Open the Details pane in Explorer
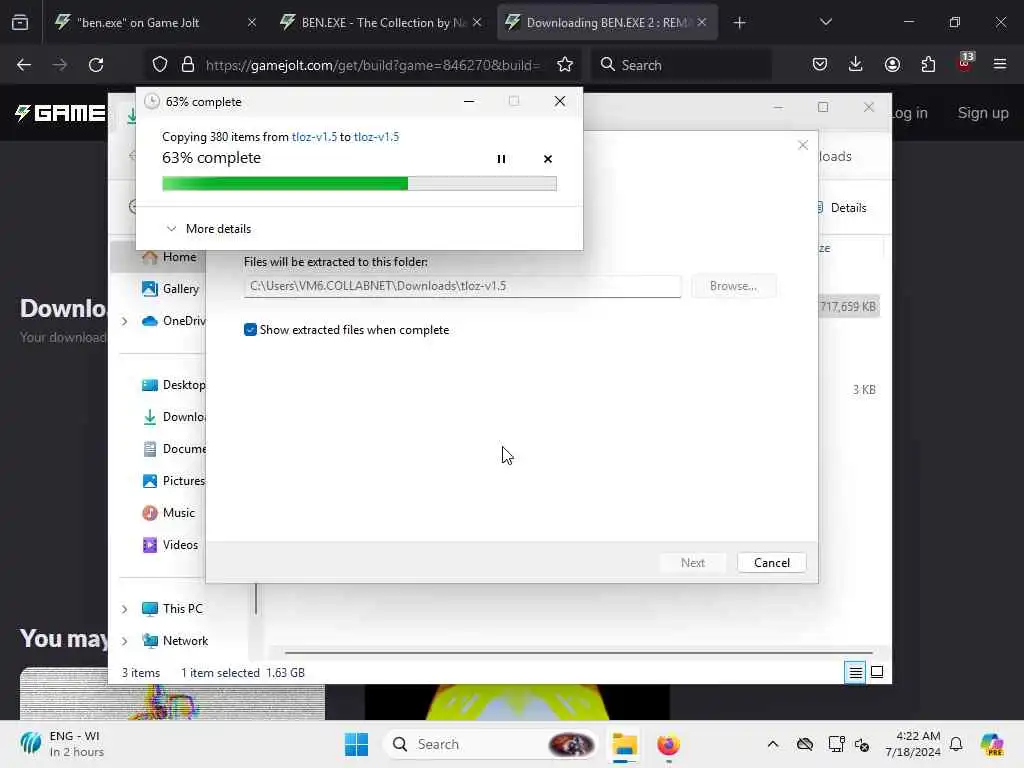 click(x=842, y=208)
